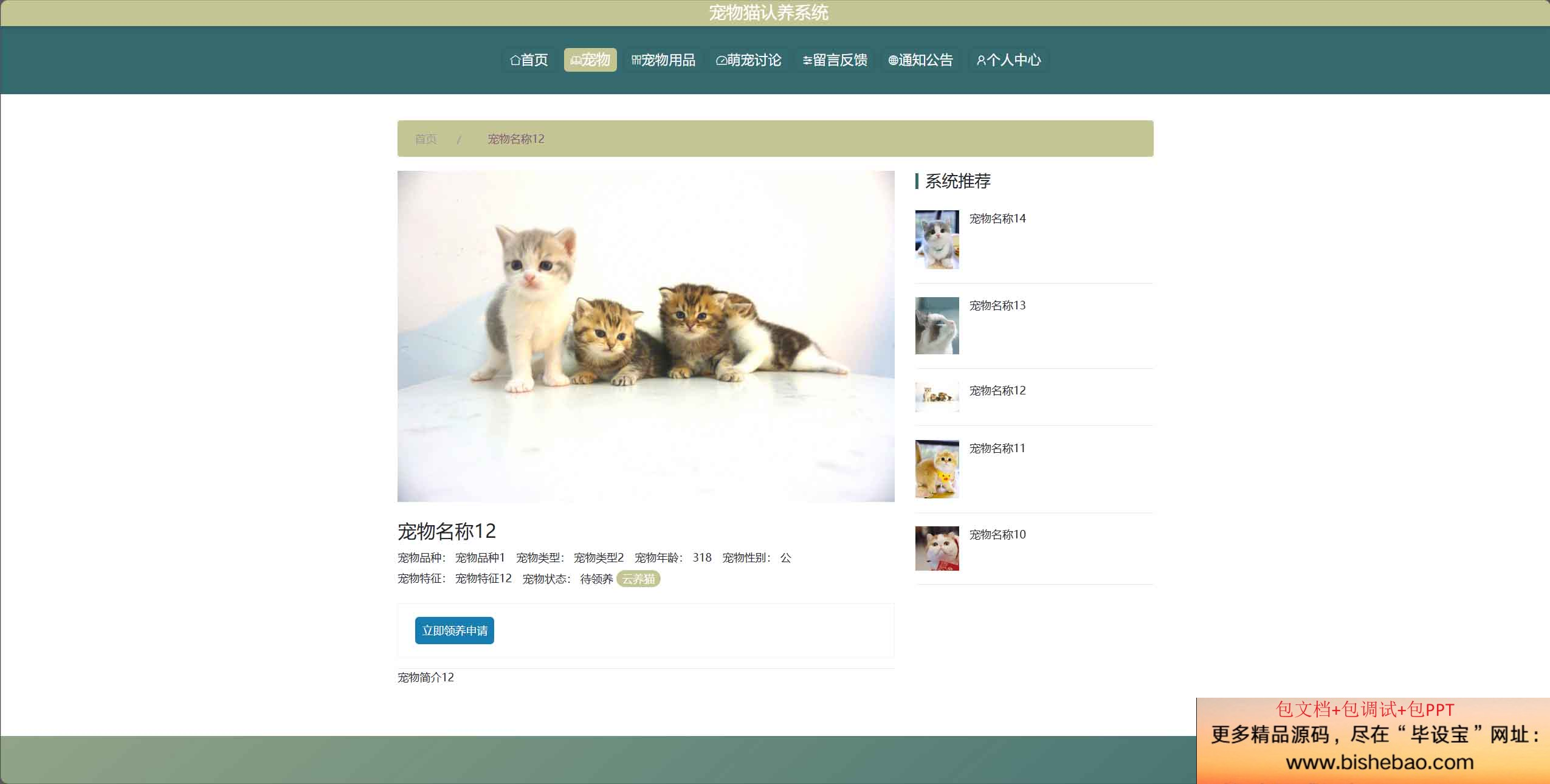Screen dimensions: 1550x784
Task: Click the feedback icon beside 留言反馈
Action: (x=807, y=60)
